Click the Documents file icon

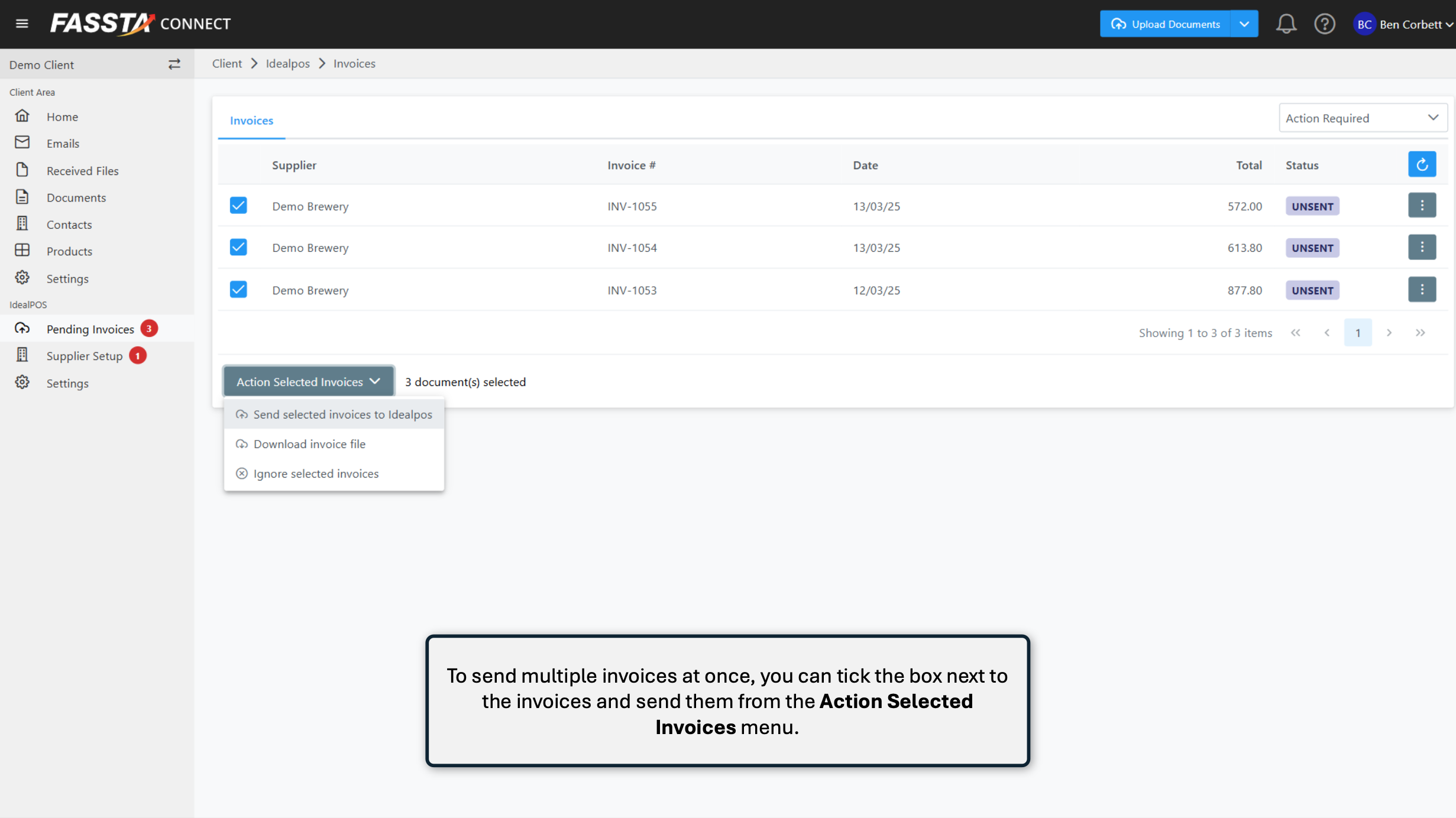click(x=22, y=197)
